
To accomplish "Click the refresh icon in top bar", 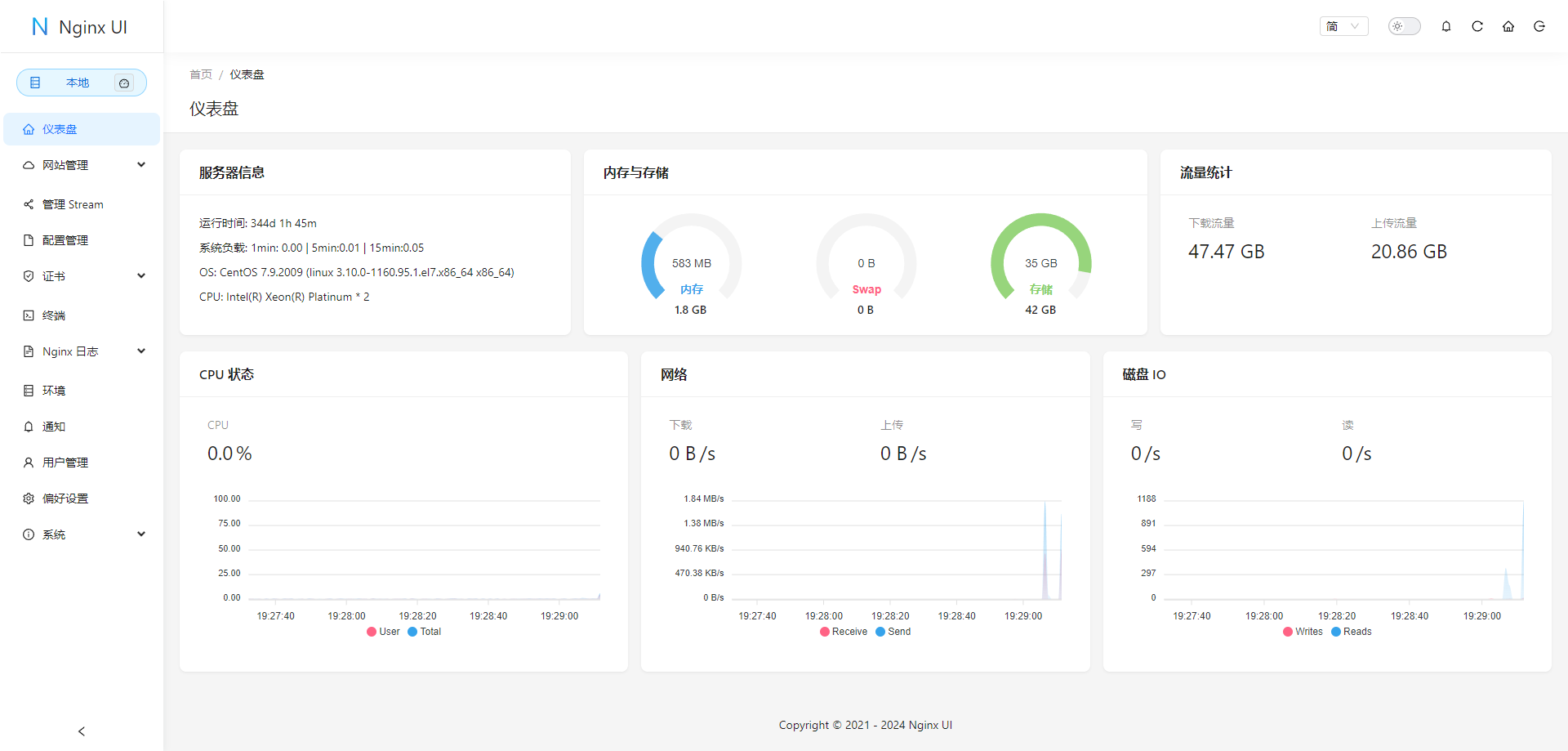I will pyautogui.click(x=1477, y=26).
